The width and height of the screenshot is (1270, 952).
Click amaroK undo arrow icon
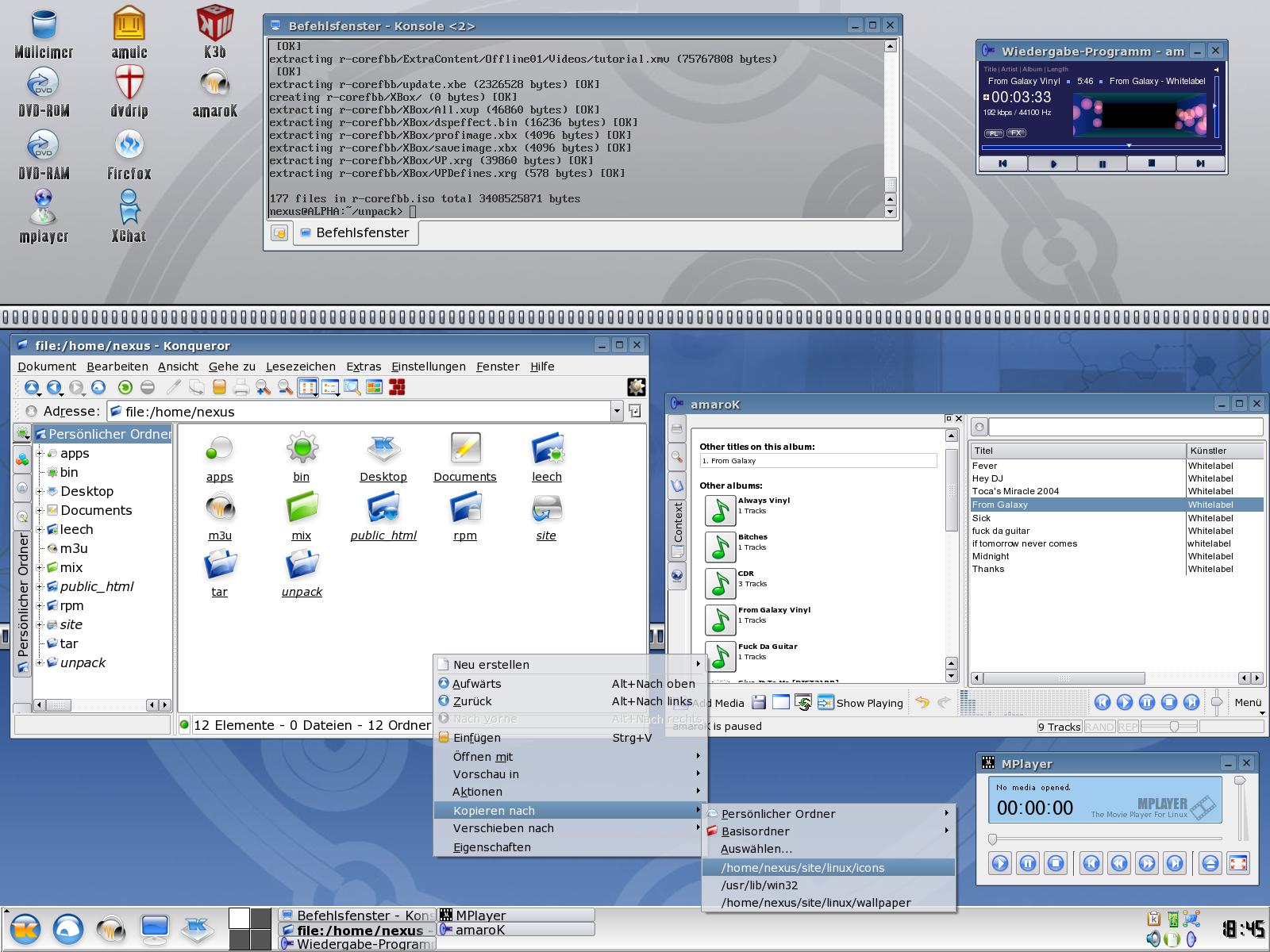(922, 702)
